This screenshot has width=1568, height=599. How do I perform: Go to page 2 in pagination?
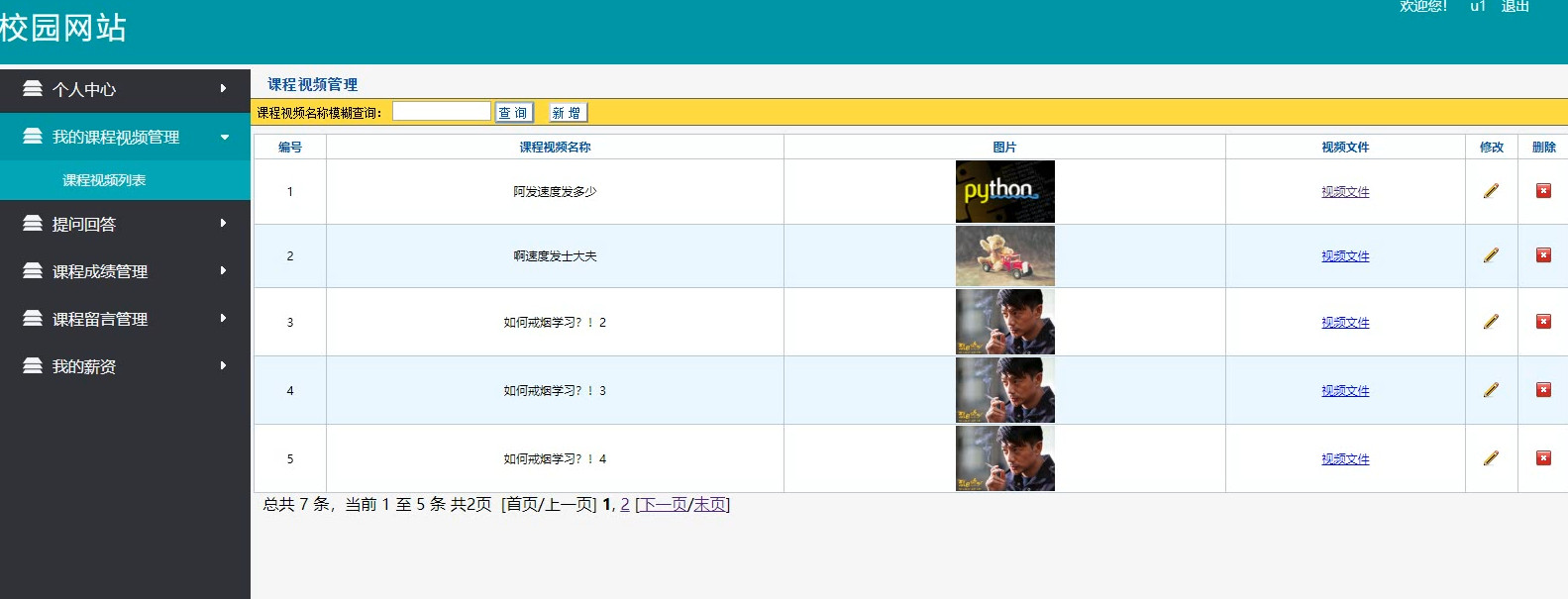click(625, 505)
